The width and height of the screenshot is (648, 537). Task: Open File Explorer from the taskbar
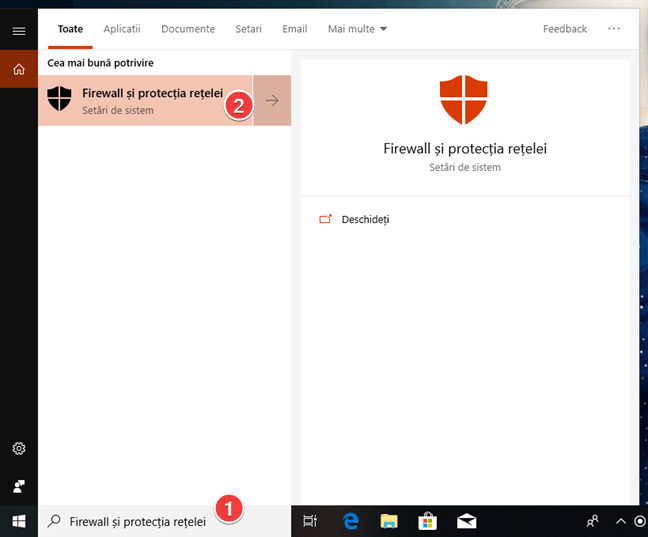(389, 521)
